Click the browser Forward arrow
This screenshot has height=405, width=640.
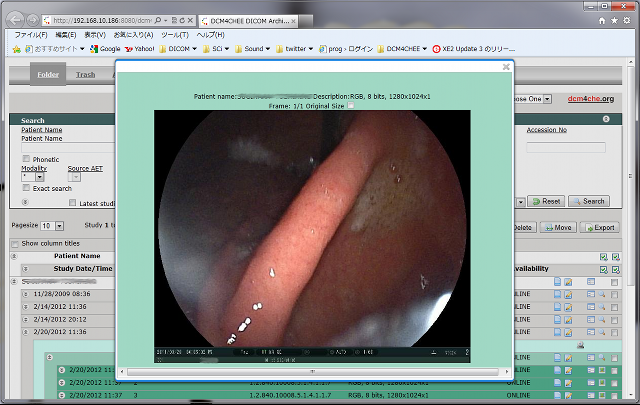pos(33,20)
